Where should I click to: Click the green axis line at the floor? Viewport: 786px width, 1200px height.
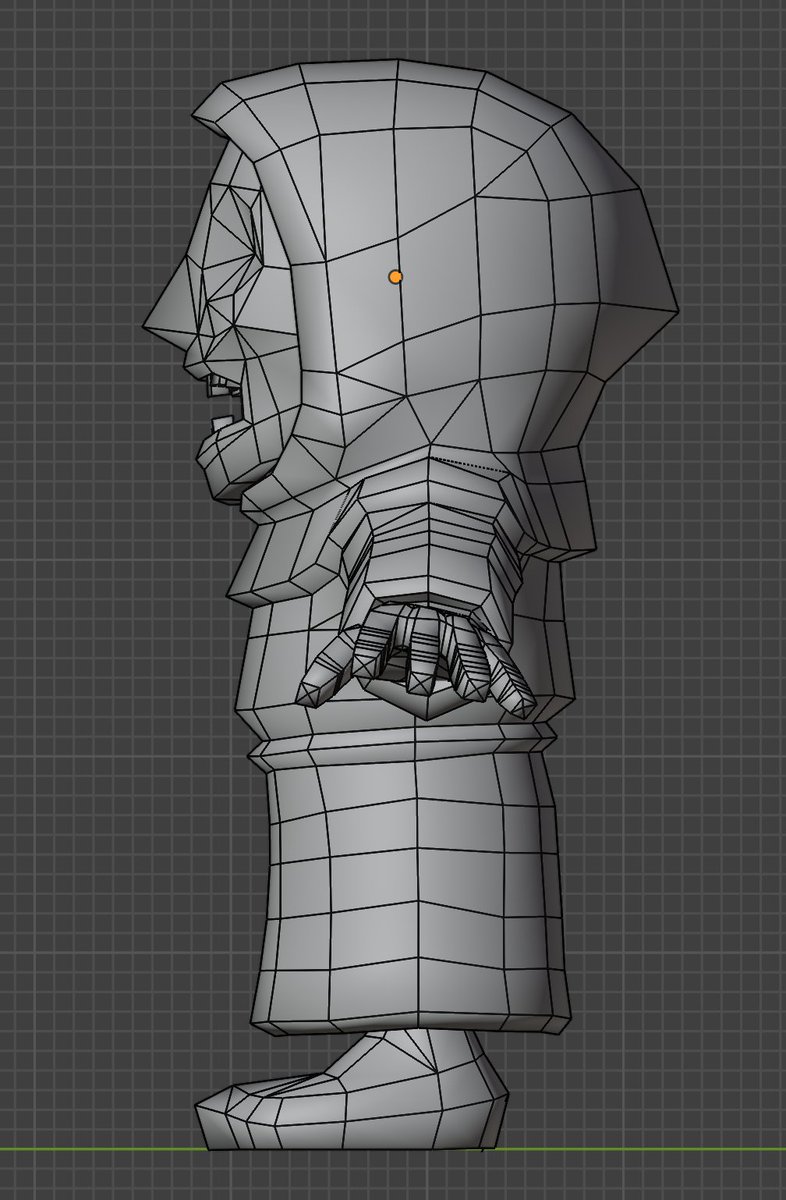393,1149
